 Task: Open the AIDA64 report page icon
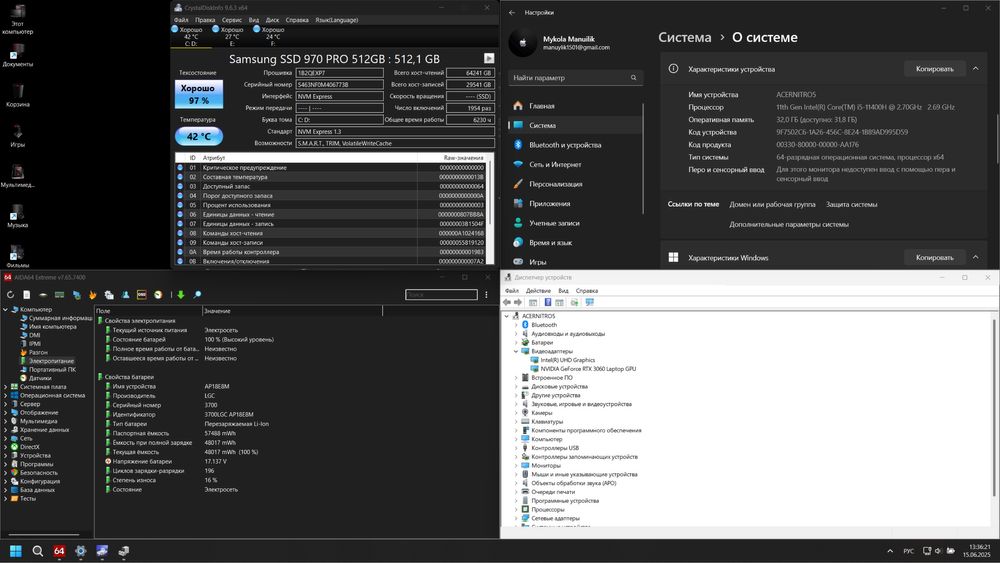[x=27, y=295]
